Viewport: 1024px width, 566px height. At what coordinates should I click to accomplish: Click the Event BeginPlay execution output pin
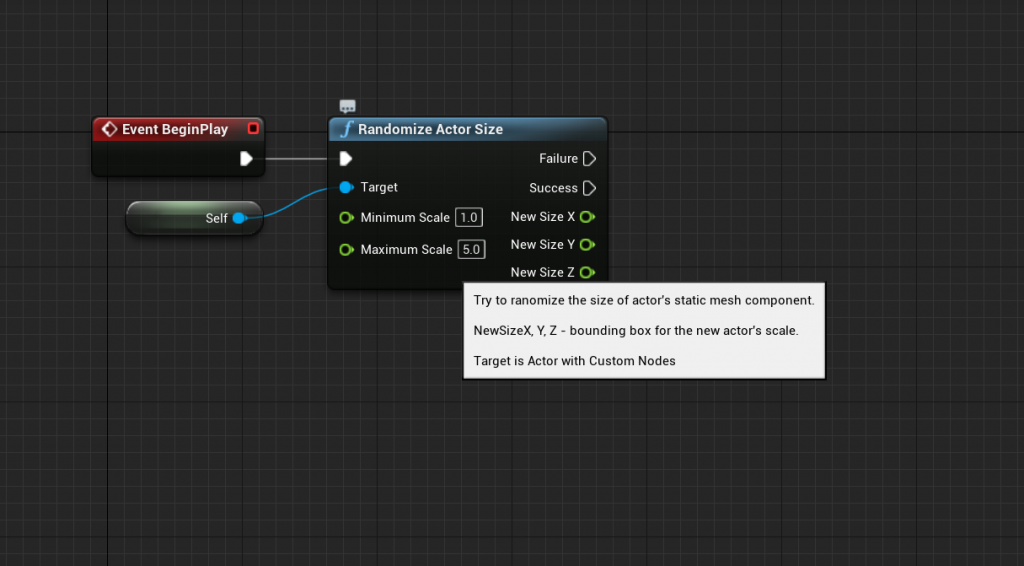(x=246, y=159)
